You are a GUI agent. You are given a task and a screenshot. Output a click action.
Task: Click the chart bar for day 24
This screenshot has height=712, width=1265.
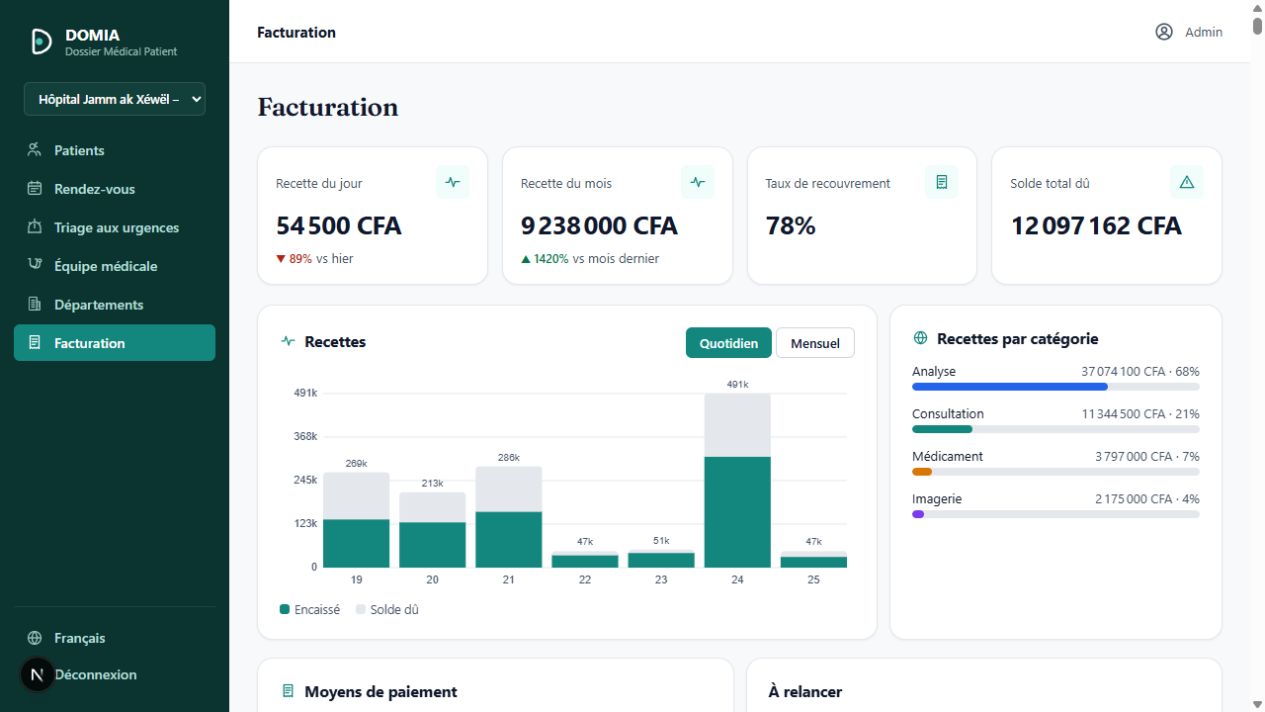click(738, 480)
